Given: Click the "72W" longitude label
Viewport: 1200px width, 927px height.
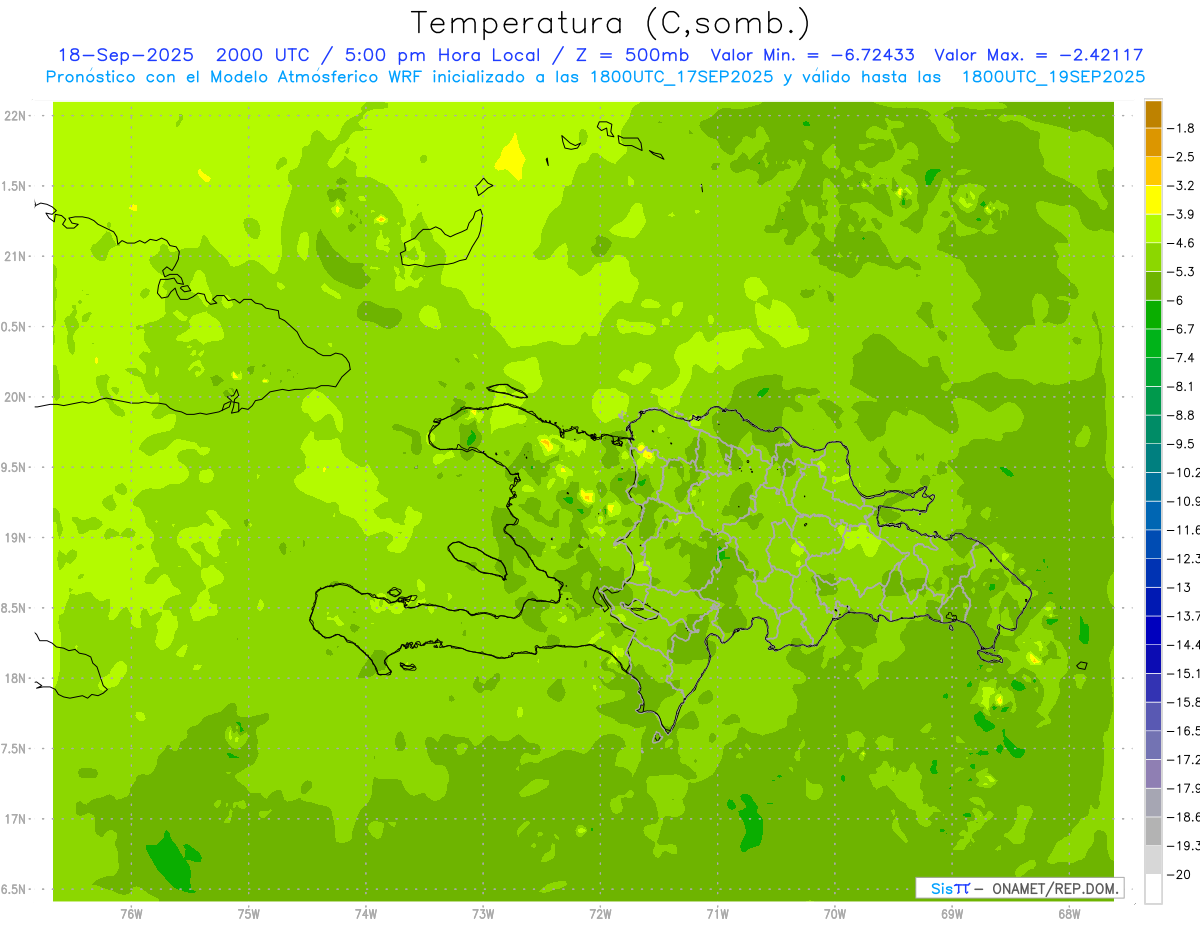Looking at the screenshot, I should 600,913.
